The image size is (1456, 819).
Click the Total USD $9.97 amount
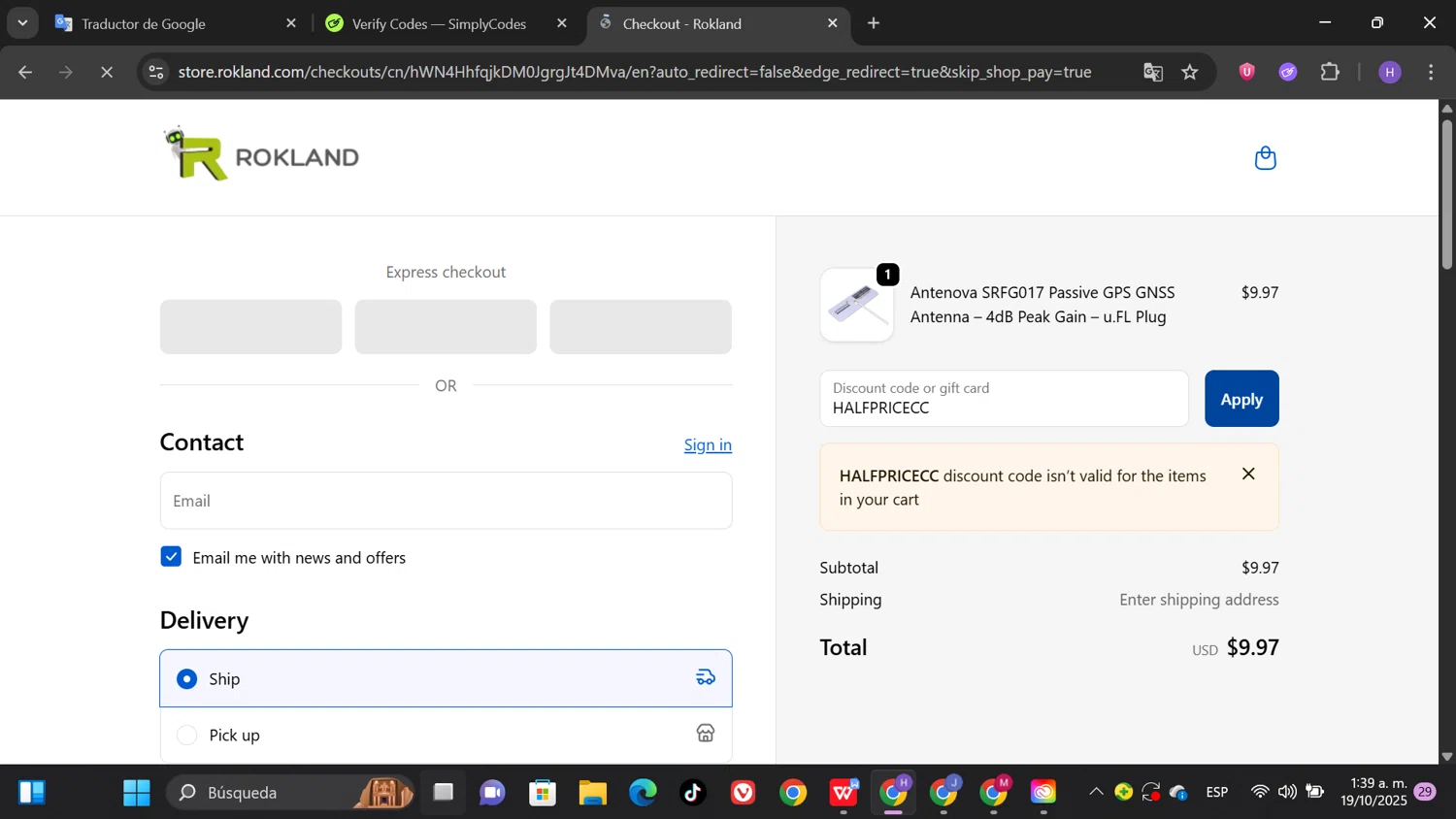point(1236,648)
